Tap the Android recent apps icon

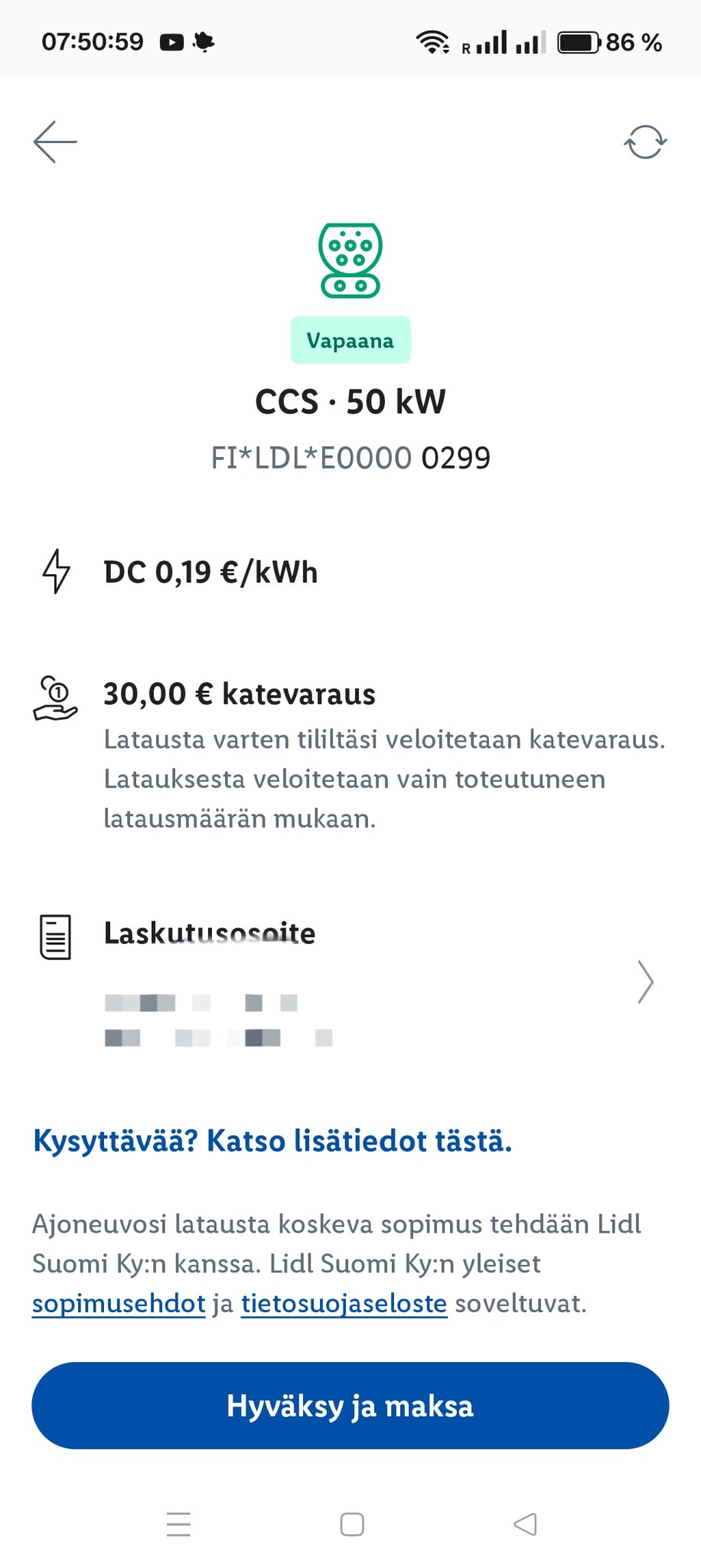coord(178,1524)
